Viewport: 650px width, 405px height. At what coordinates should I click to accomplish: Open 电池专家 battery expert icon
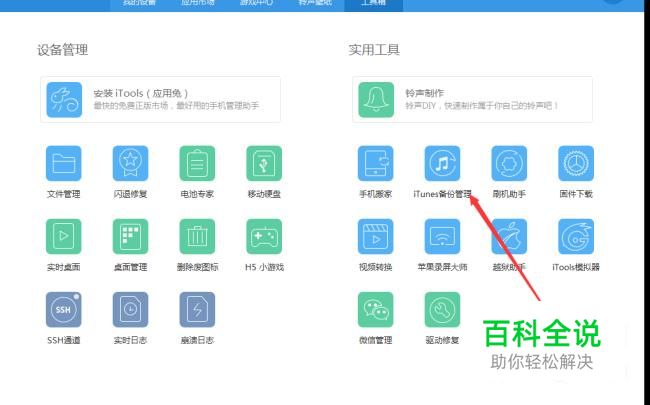(x=197, y=163)
